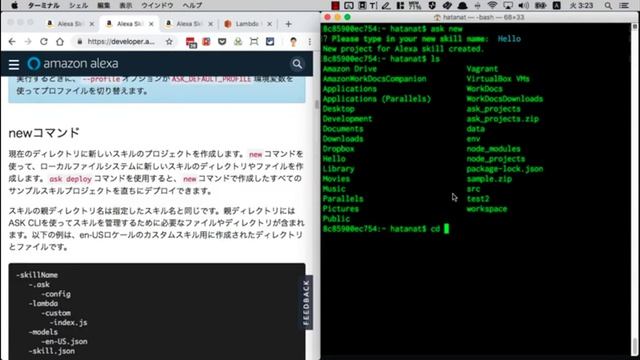Click the battery status icon
Screen dimensions: 640x360
540,5
